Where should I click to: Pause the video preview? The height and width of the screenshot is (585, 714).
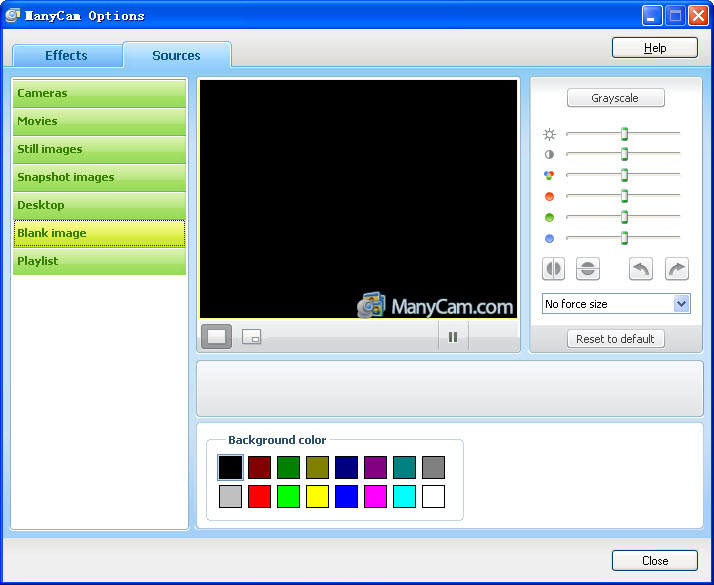453,337
